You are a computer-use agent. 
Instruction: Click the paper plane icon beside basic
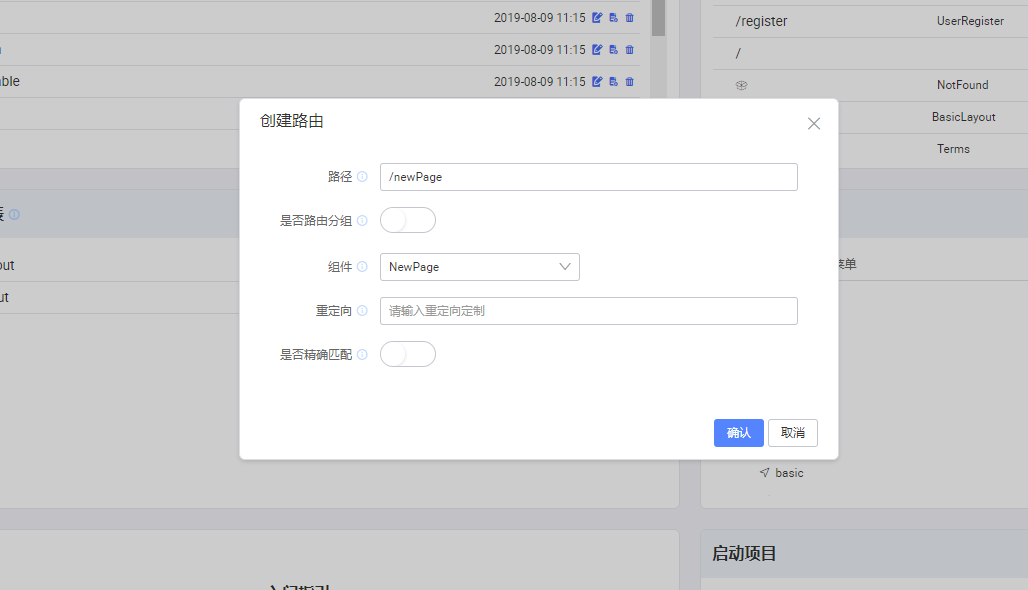pos(765,472)
